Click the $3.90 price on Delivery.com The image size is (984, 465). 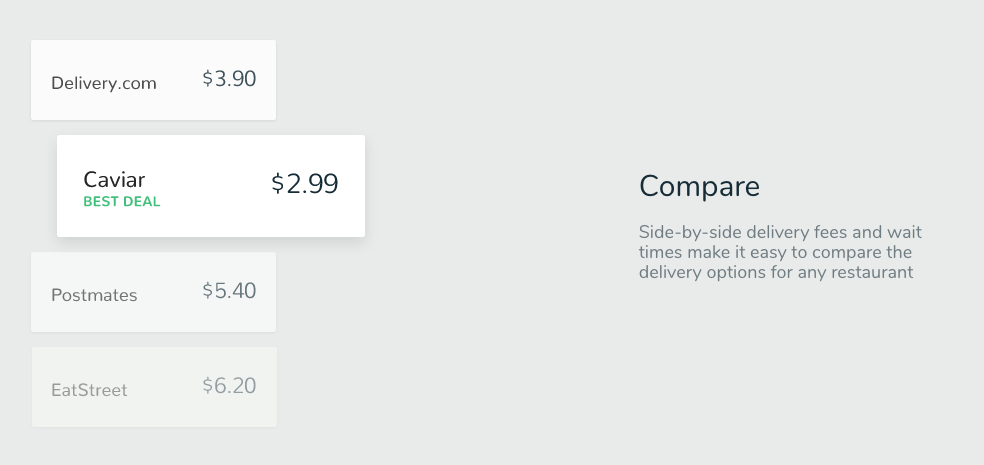tap(229, 79)
